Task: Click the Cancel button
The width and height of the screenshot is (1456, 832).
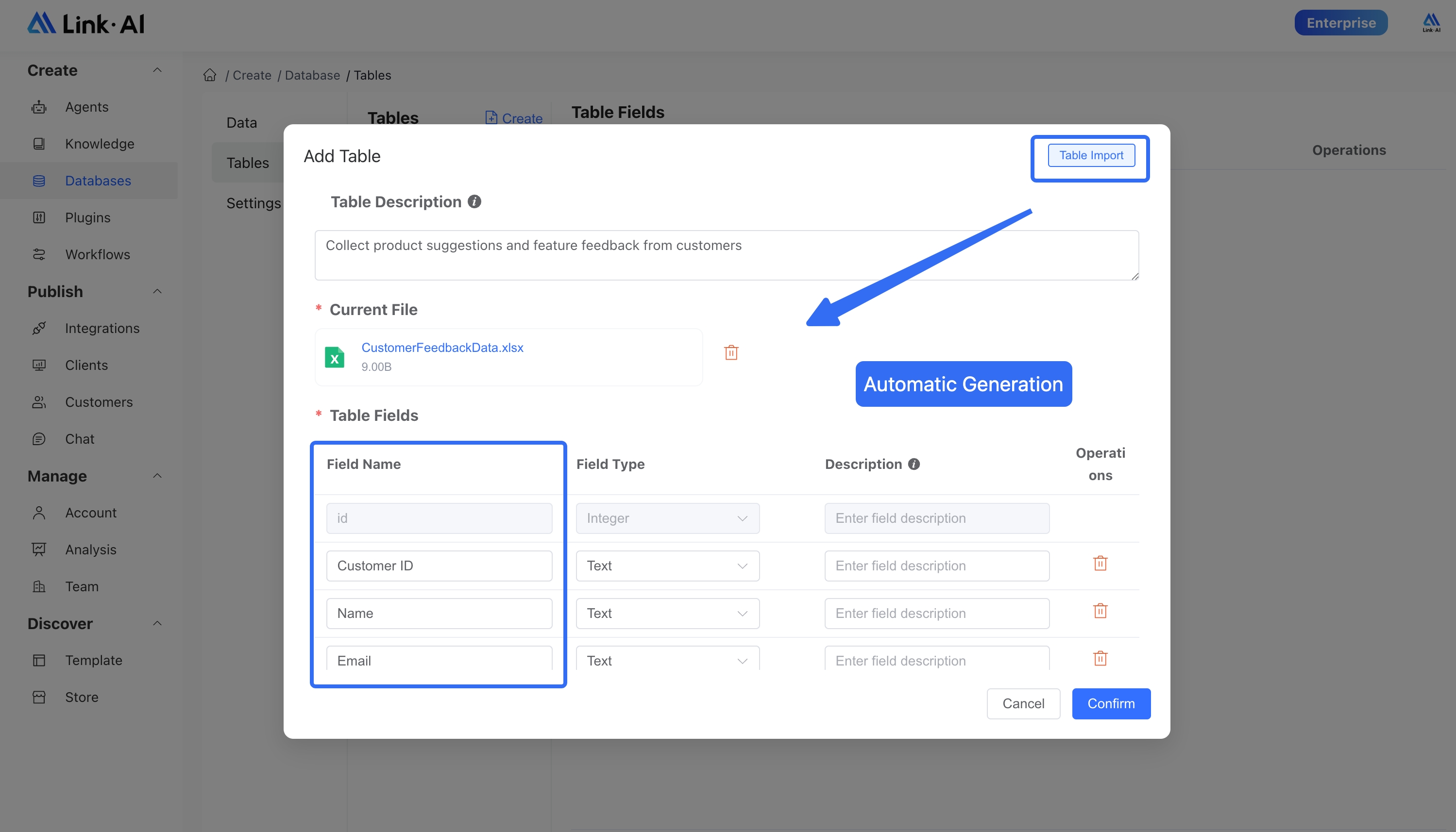Action: 1023,703
